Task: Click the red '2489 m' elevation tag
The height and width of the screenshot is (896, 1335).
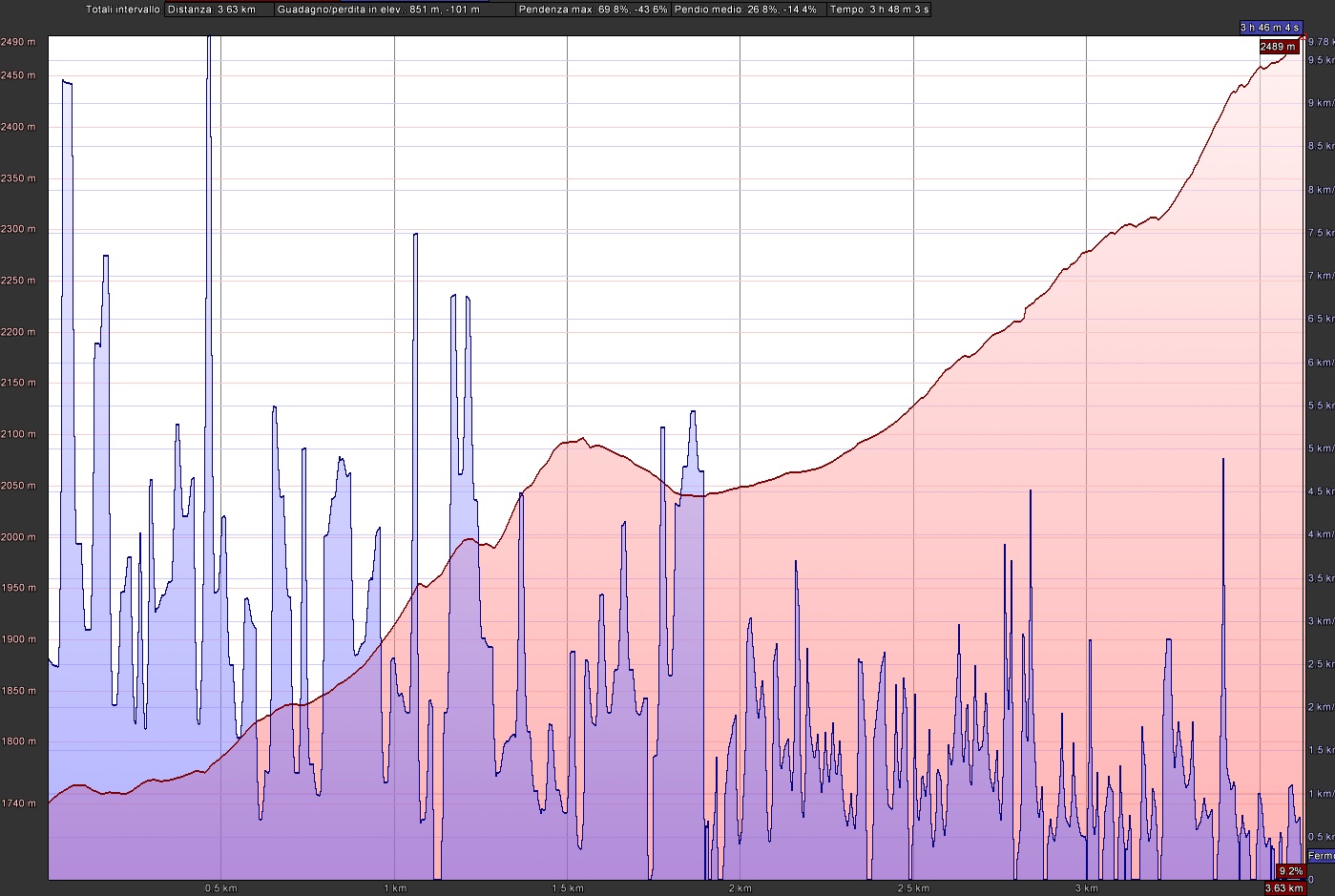Action: (x=1278, y=47)
